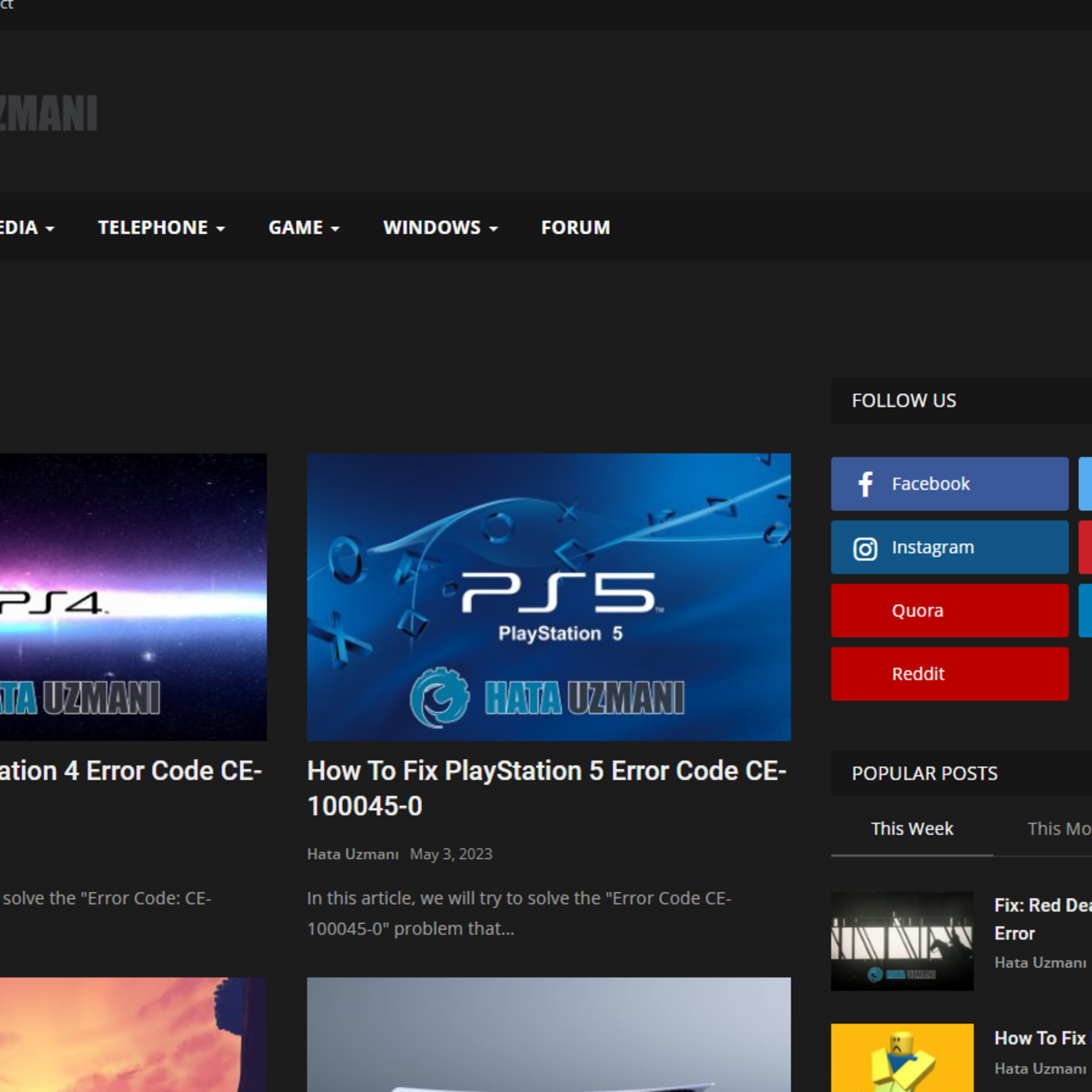Screen dimensions: 1092x1092
Task: Open the How To Fix popular post link
Action: [x=1043, y=1038]
